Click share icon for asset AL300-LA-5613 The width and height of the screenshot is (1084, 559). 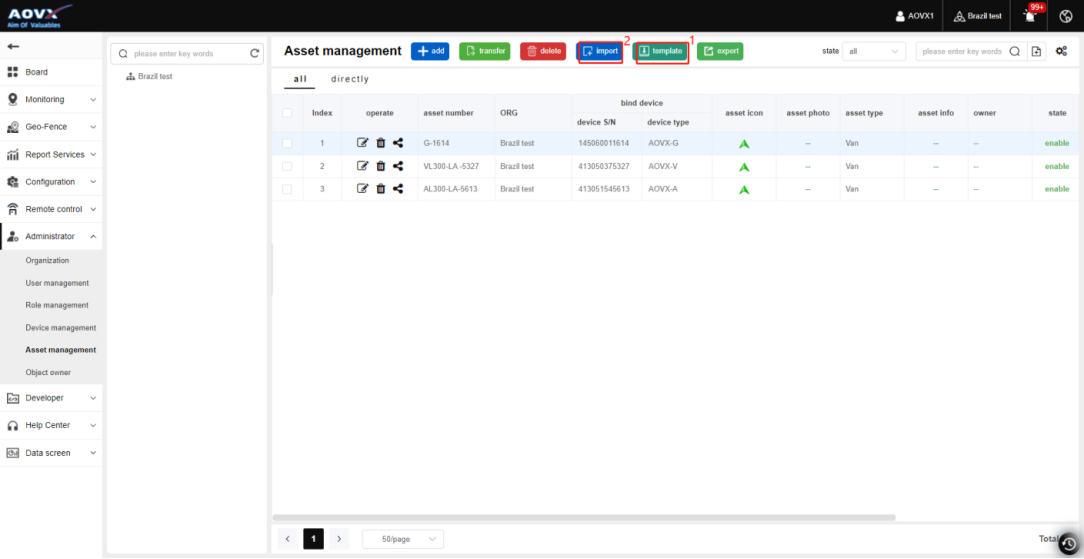coord(398,189)
